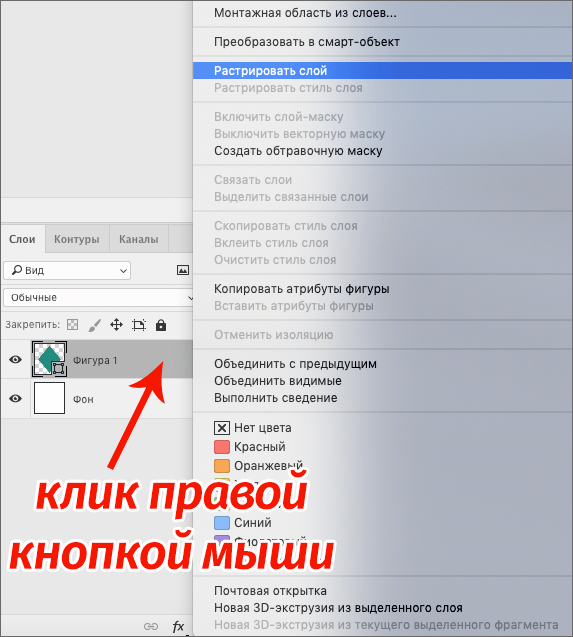Lock transparent pixels checkerboard icon
The width and height of the screenshot is (573, 637).
click(73, 325)
